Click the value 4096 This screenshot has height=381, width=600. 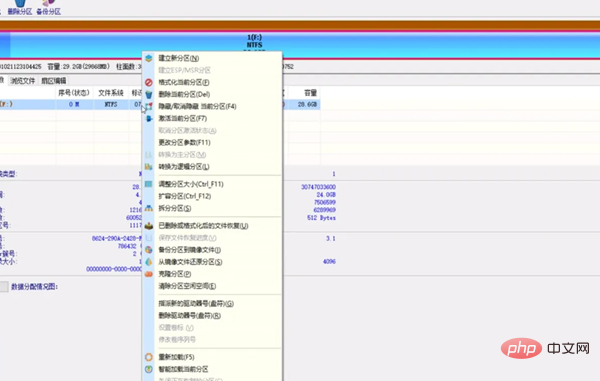tap(329, 262)
